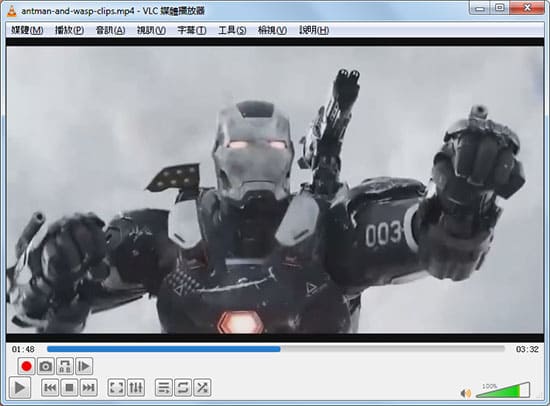Toggle fullscreen video mode
550x406 pixels.
tap(116, 388)
